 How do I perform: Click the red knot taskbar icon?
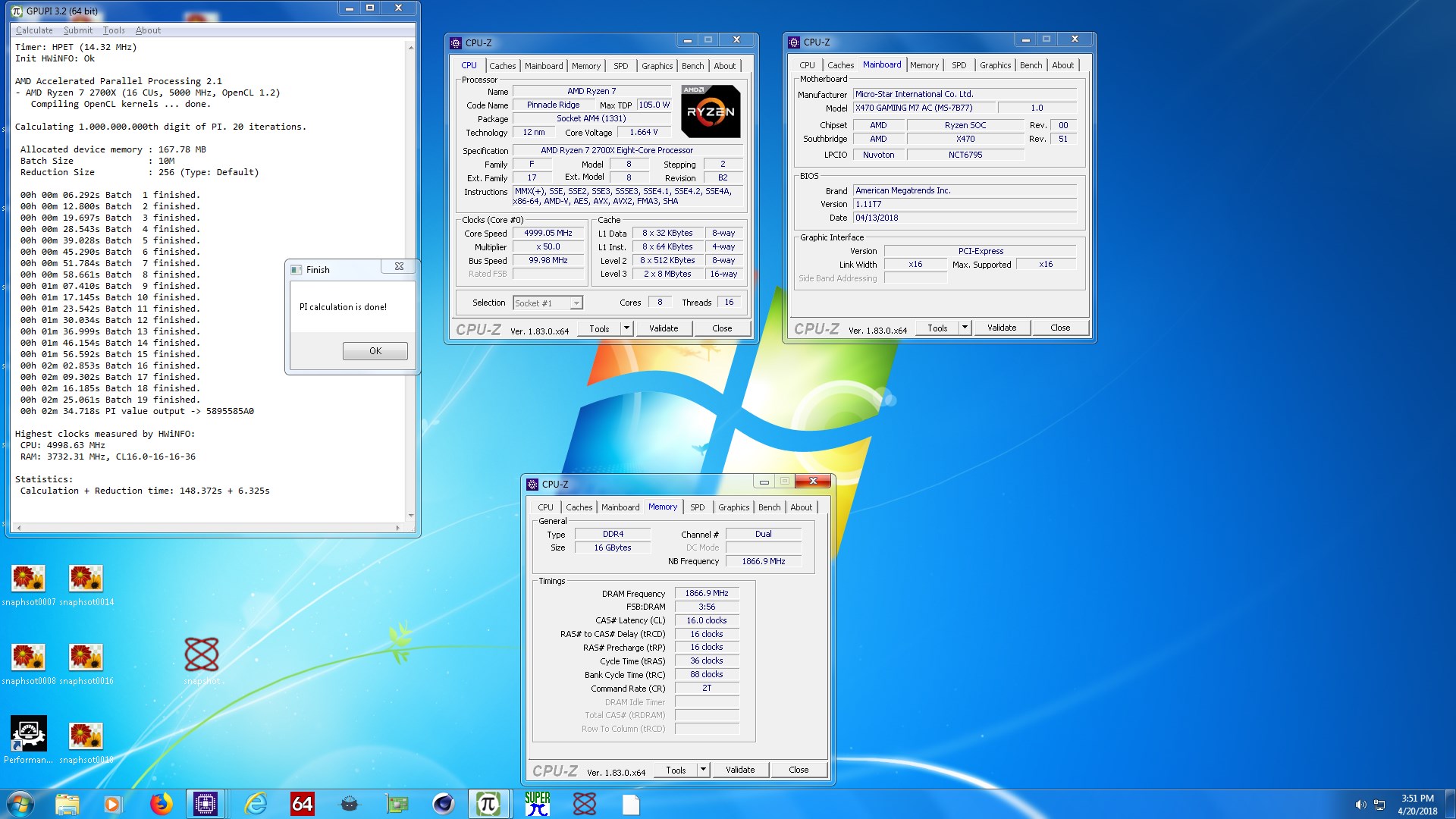click(585, 804)
